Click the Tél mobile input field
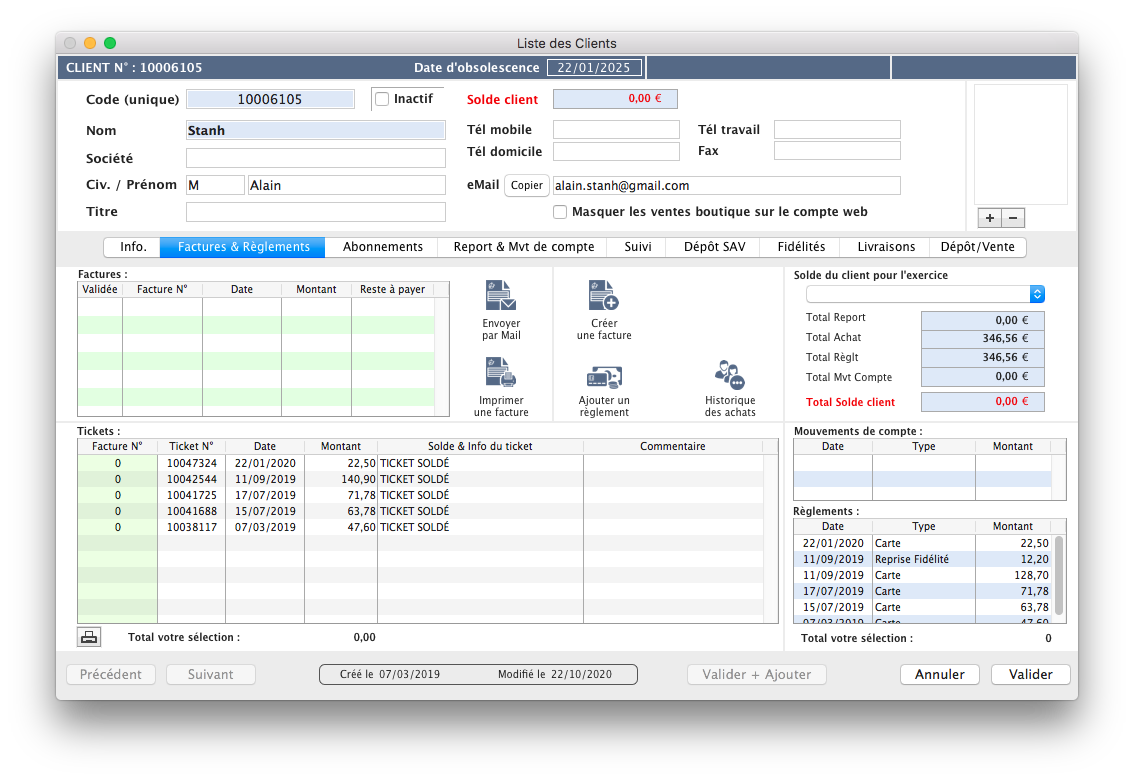The width and height of the screenshot is (1134, 780). 616,130
